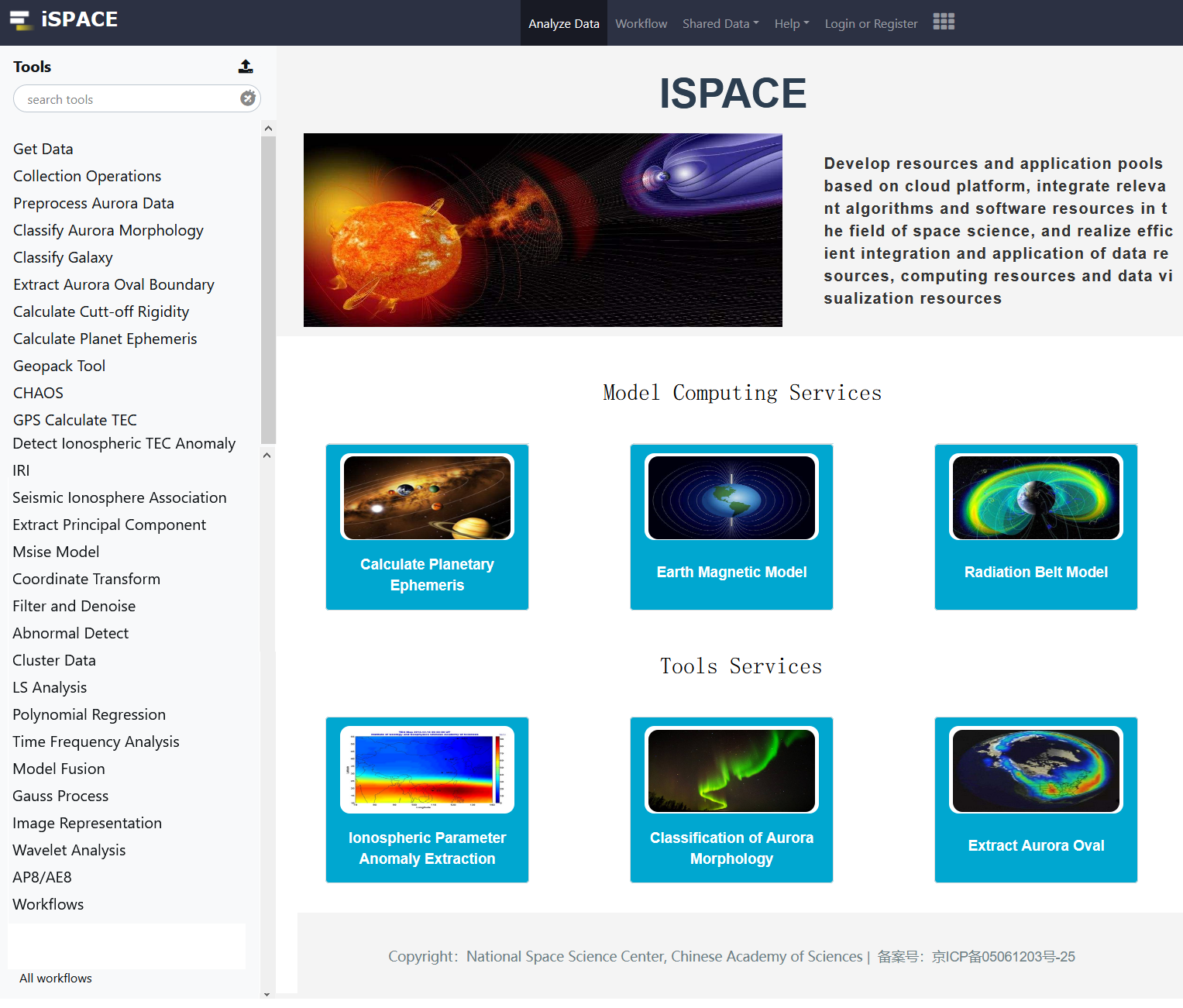Open the Ionospheric Parameter Anomaly Extraction thumbnail
This screenshot has width=1183, height=1008.
tap(427, 770)
